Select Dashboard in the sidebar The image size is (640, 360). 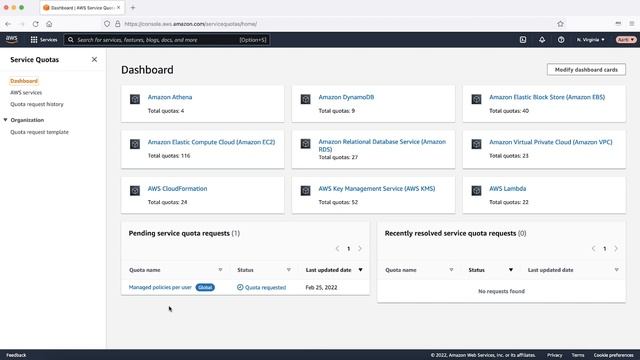[x=24, y=81]
